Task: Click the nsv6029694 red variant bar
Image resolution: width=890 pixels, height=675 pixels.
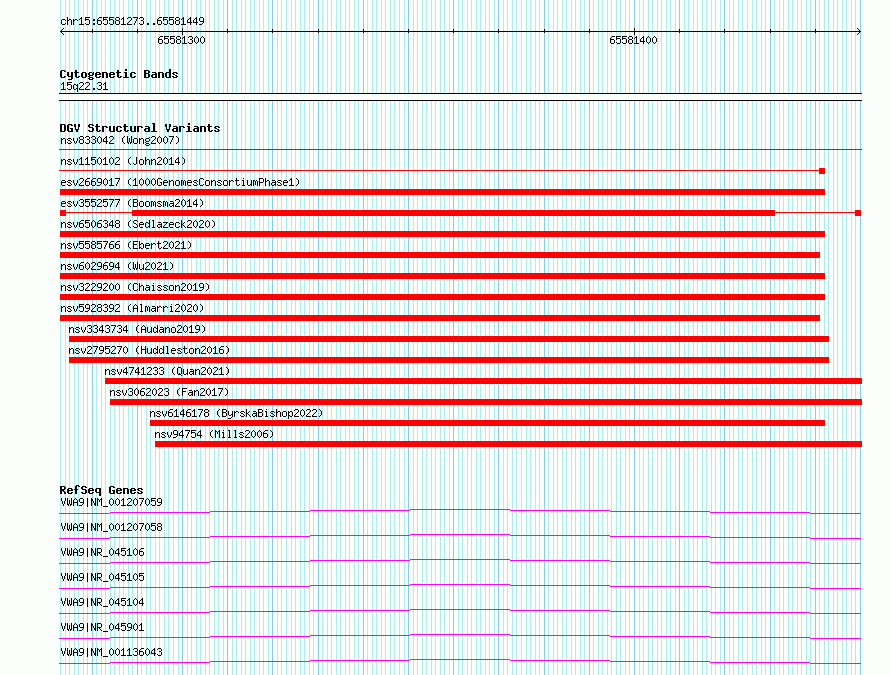Action: coord(442,276)
